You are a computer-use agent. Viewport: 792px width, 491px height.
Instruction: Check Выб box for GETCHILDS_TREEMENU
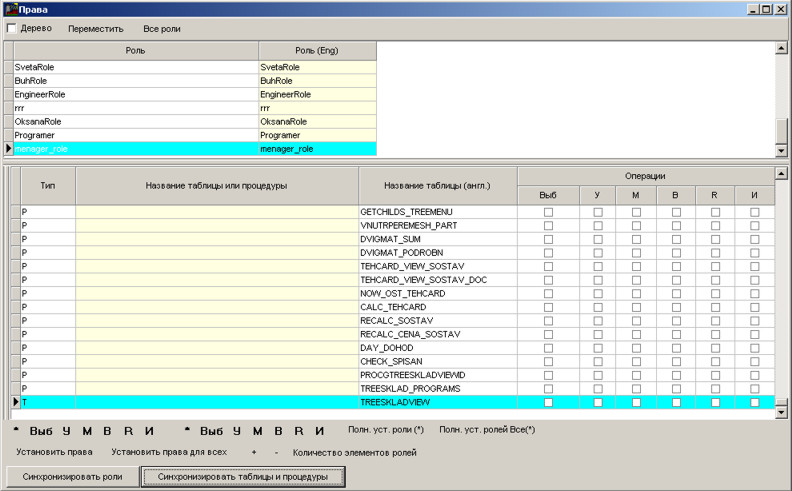pyautogui.click(x=548, y=213)
